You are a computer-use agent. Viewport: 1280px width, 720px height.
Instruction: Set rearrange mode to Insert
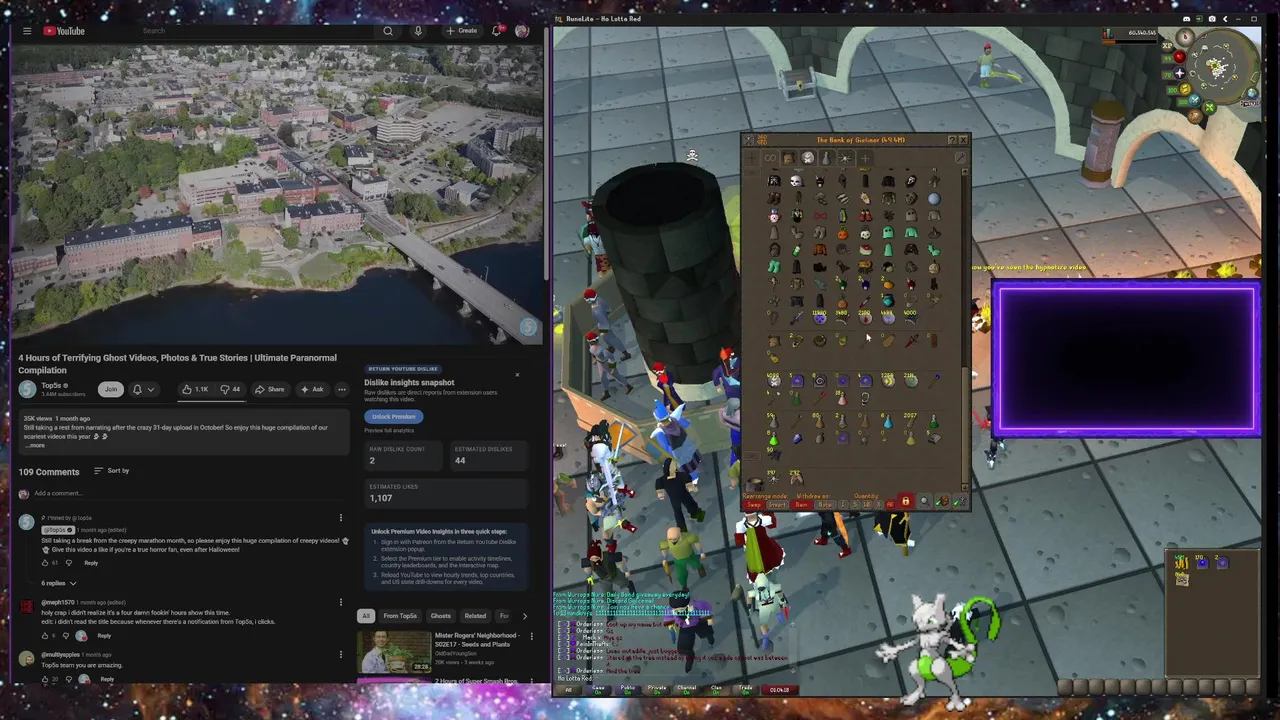(777, 505)
